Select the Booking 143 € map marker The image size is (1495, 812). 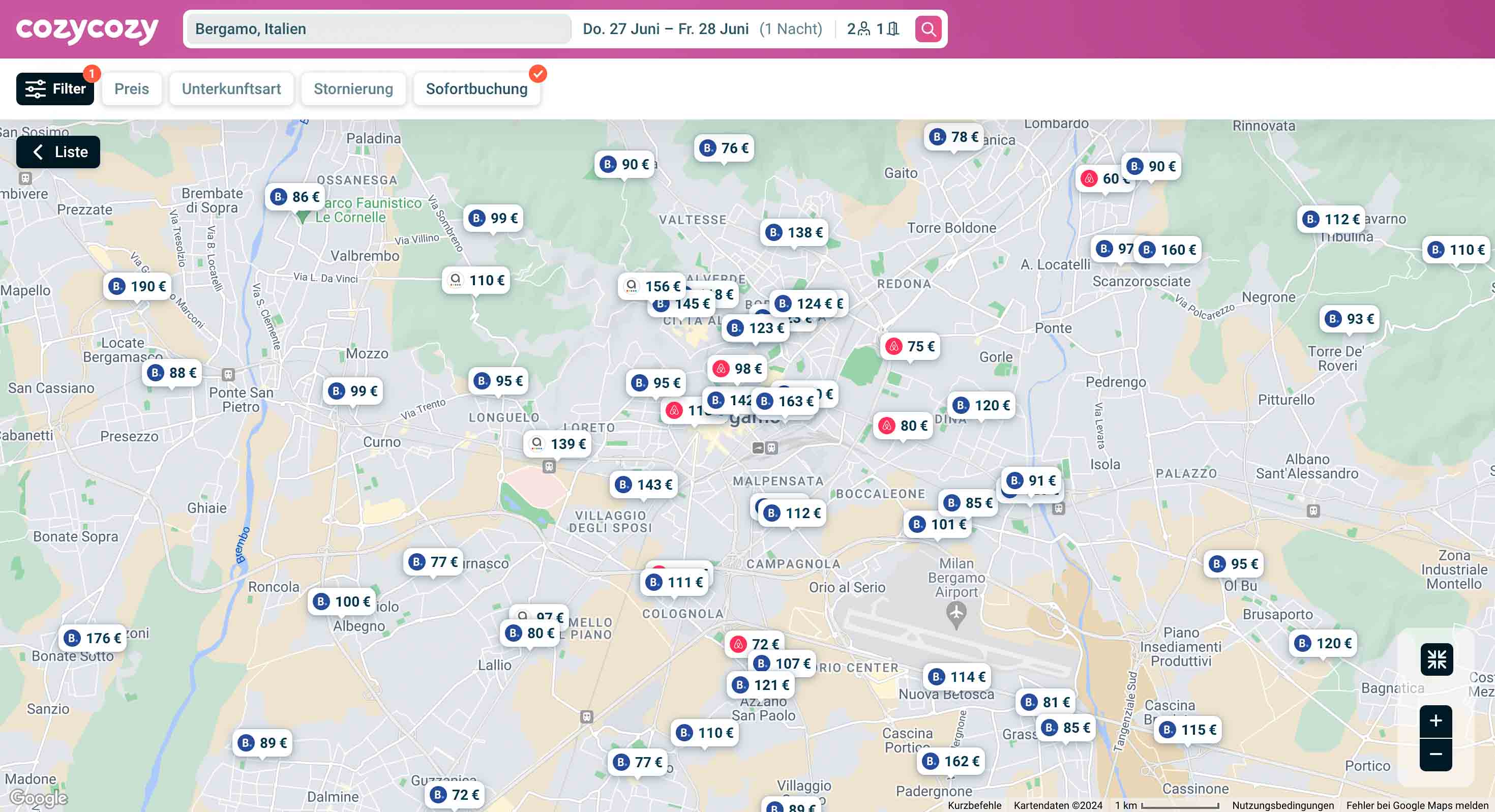click(x=644, y=485)
